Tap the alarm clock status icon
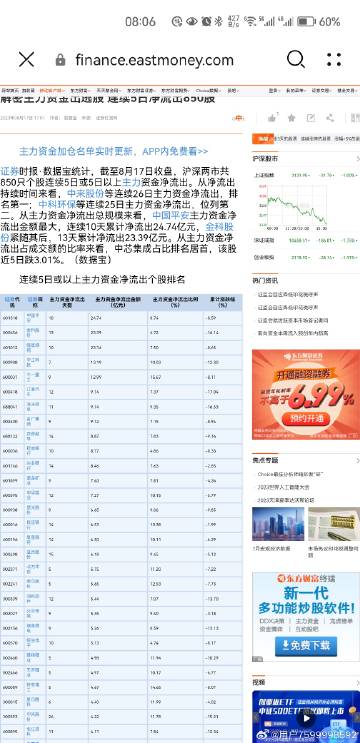This screenshot has height=743, width=360. (206, 22)
